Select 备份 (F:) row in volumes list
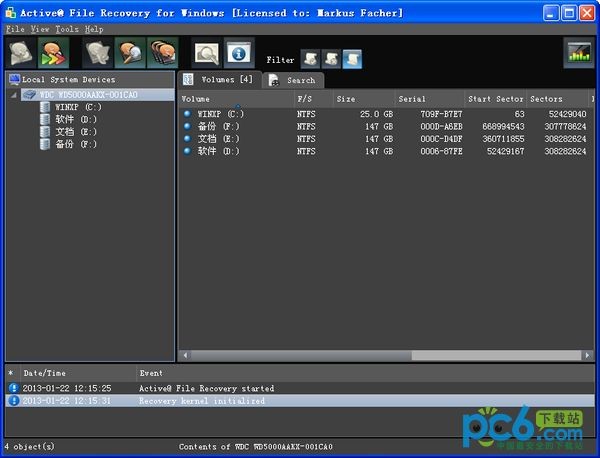 (x=386, y=126)
